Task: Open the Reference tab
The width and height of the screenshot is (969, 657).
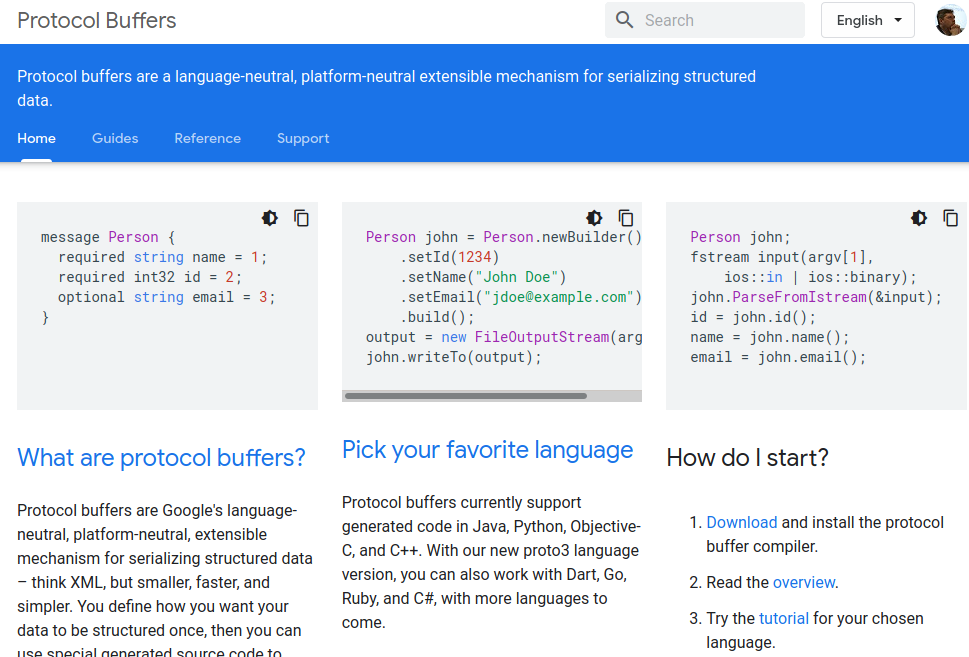Action: coord(208,138)
